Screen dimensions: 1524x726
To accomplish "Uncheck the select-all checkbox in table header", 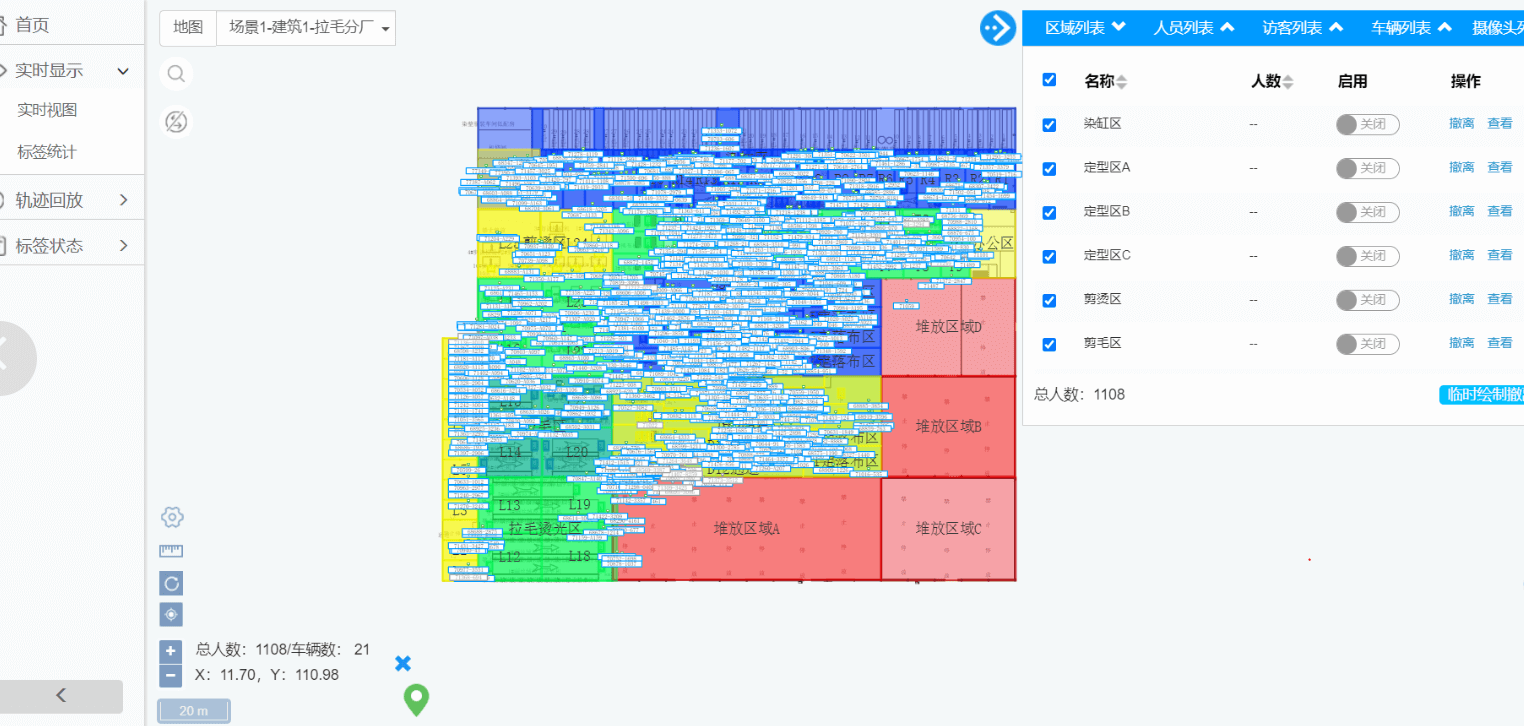I will pyautogui.click(x=1049, y=80).
